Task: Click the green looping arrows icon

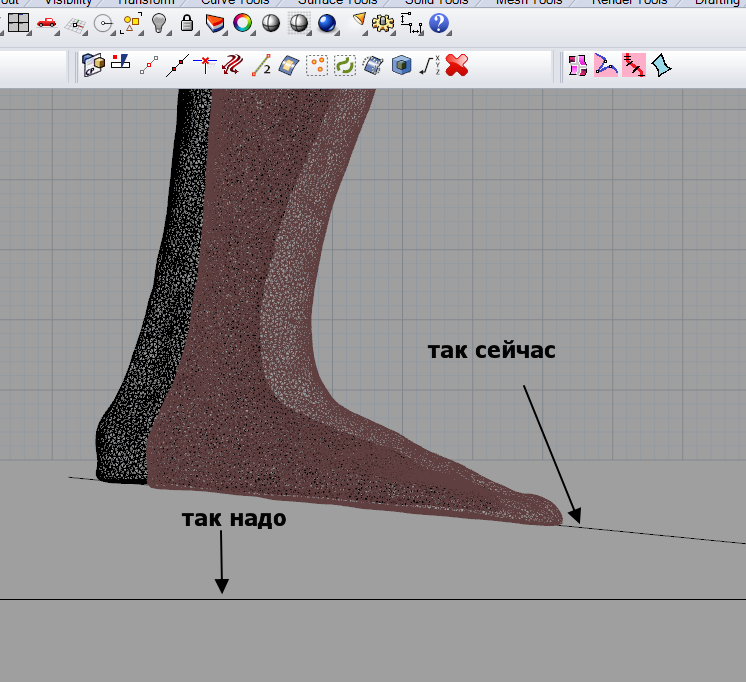Action: (x=346, y=66)
